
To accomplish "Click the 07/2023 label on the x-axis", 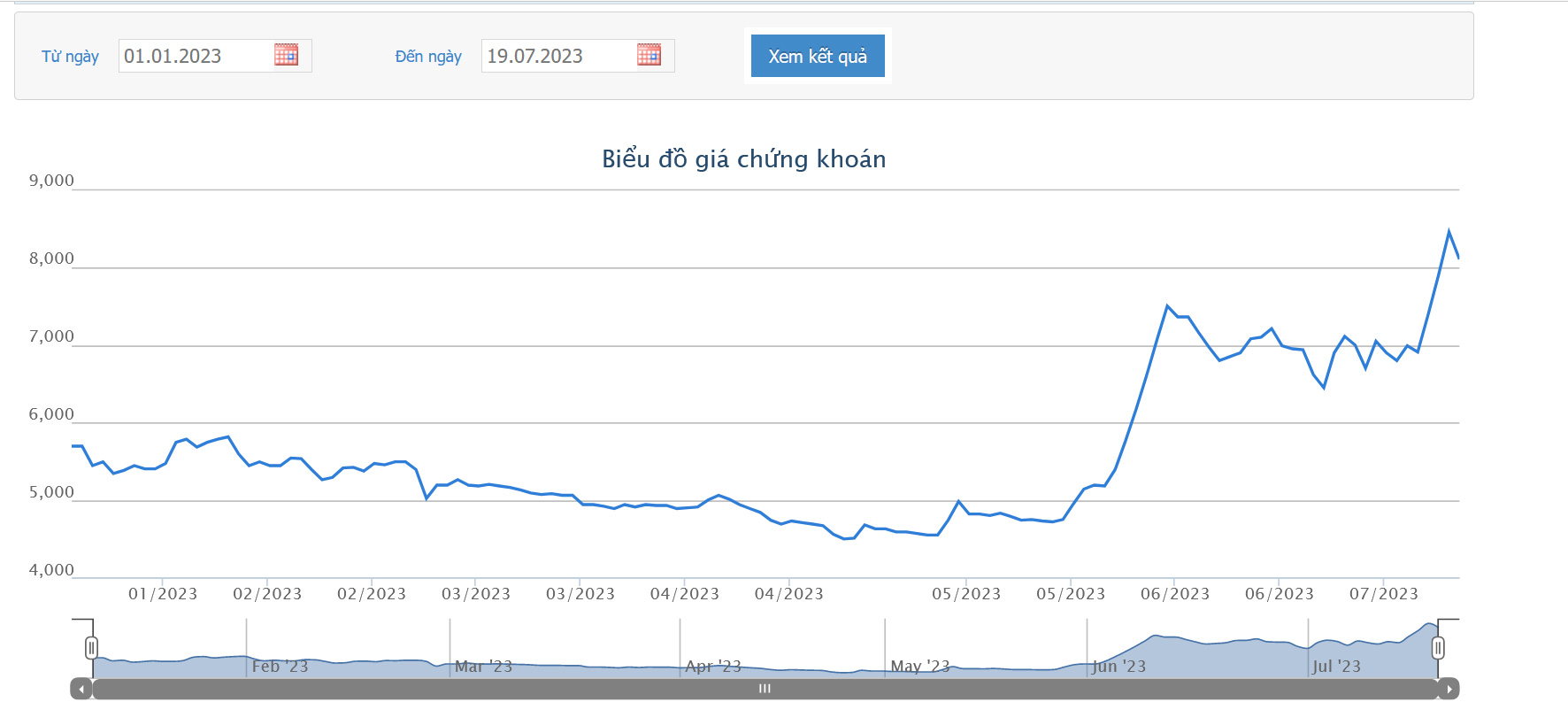I will coord(1383,594).
